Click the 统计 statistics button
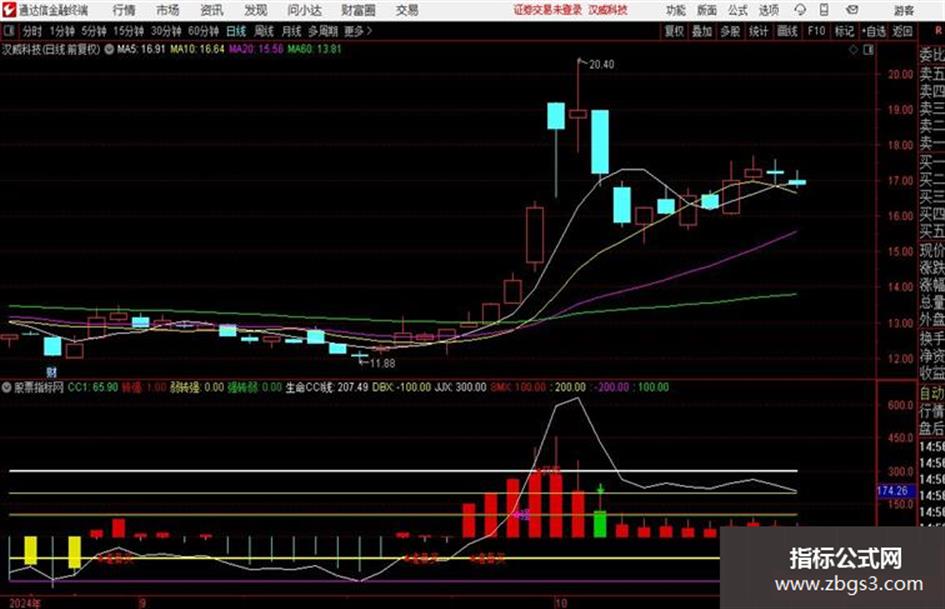The image size is (945, 609). tap(759, 31)
